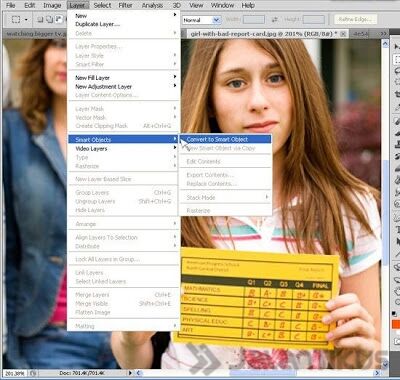Image resolution: width=400 pixels, height=380 pixels.
Task: Click New Smart Object via Copy
Action: [225, 148]
